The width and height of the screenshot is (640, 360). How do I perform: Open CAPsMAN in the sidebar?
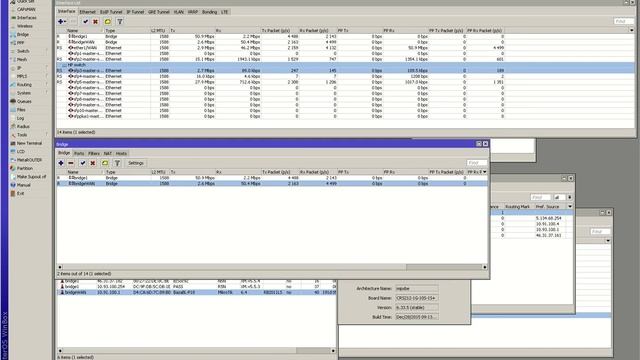[x=25, y=9]
